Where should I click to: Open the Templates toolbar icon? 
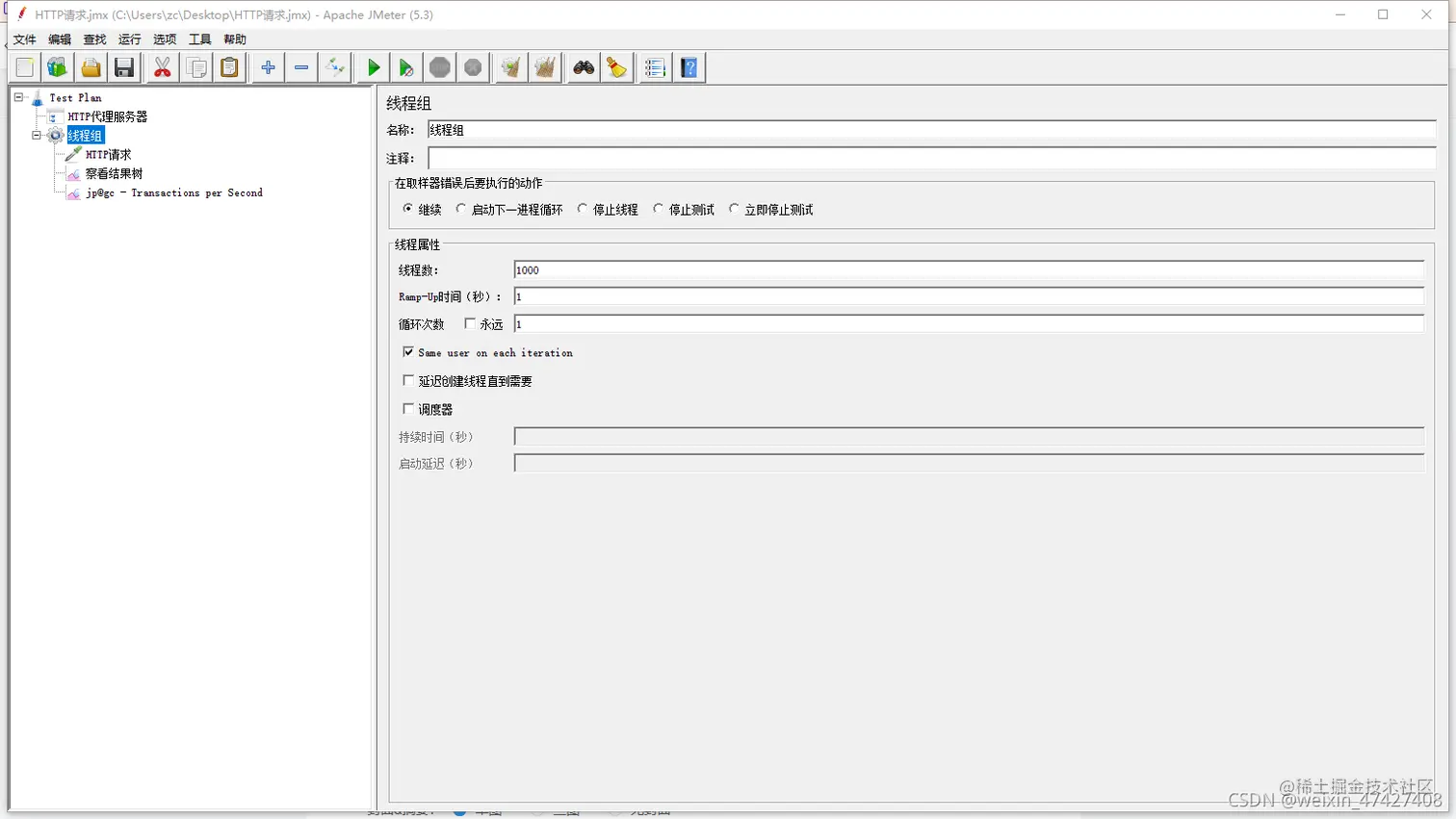point(58,67)
